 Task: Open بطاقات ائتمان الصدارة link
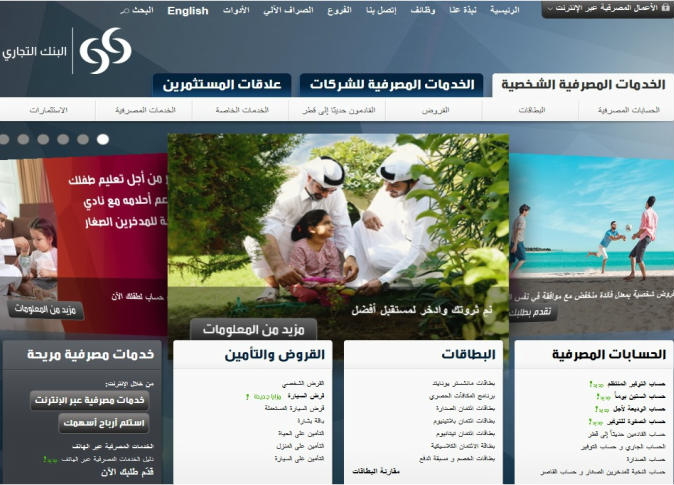[465, 408]
